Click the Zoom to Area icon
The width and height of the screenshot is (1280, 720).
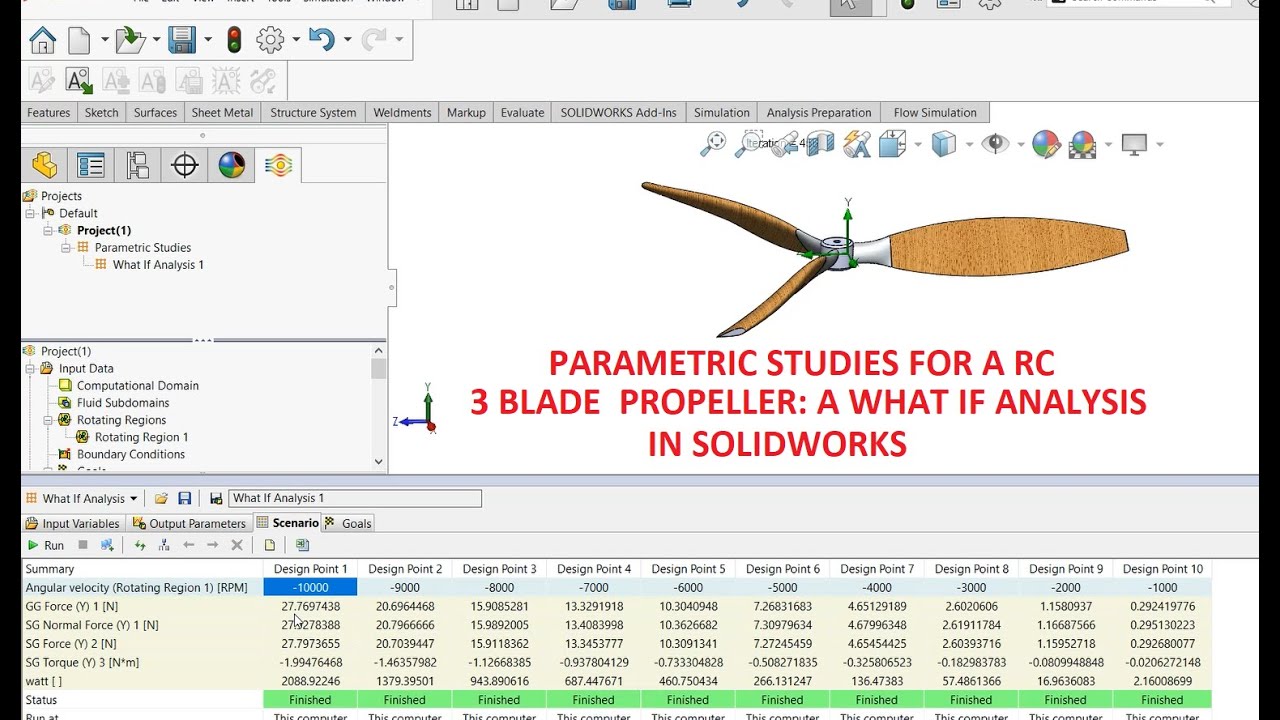(748, 144)
